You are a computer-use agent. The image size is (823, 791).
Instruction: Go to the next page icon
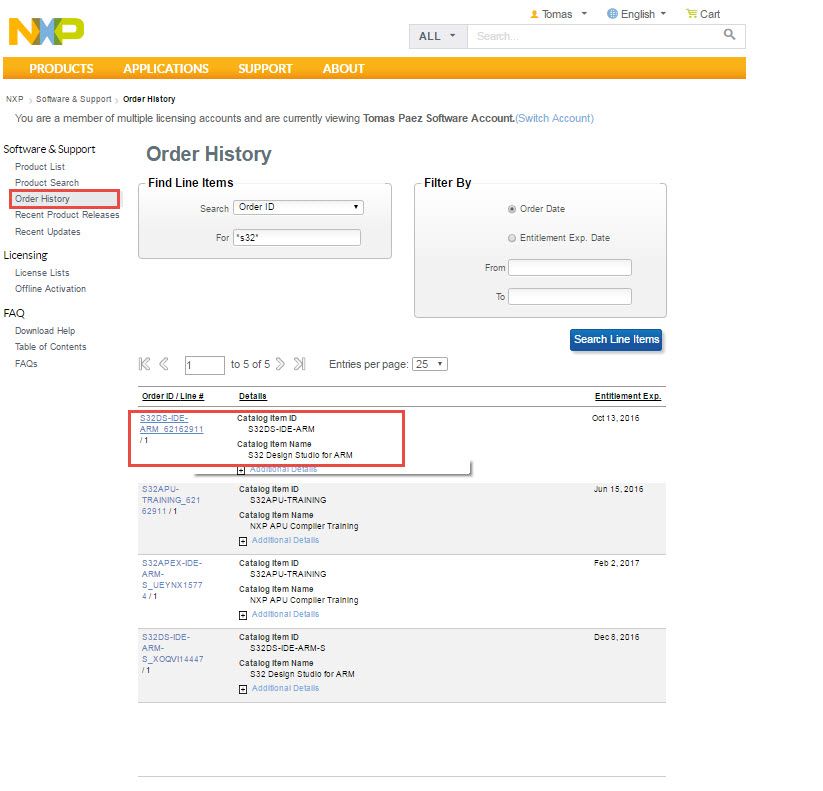(280, 364)
